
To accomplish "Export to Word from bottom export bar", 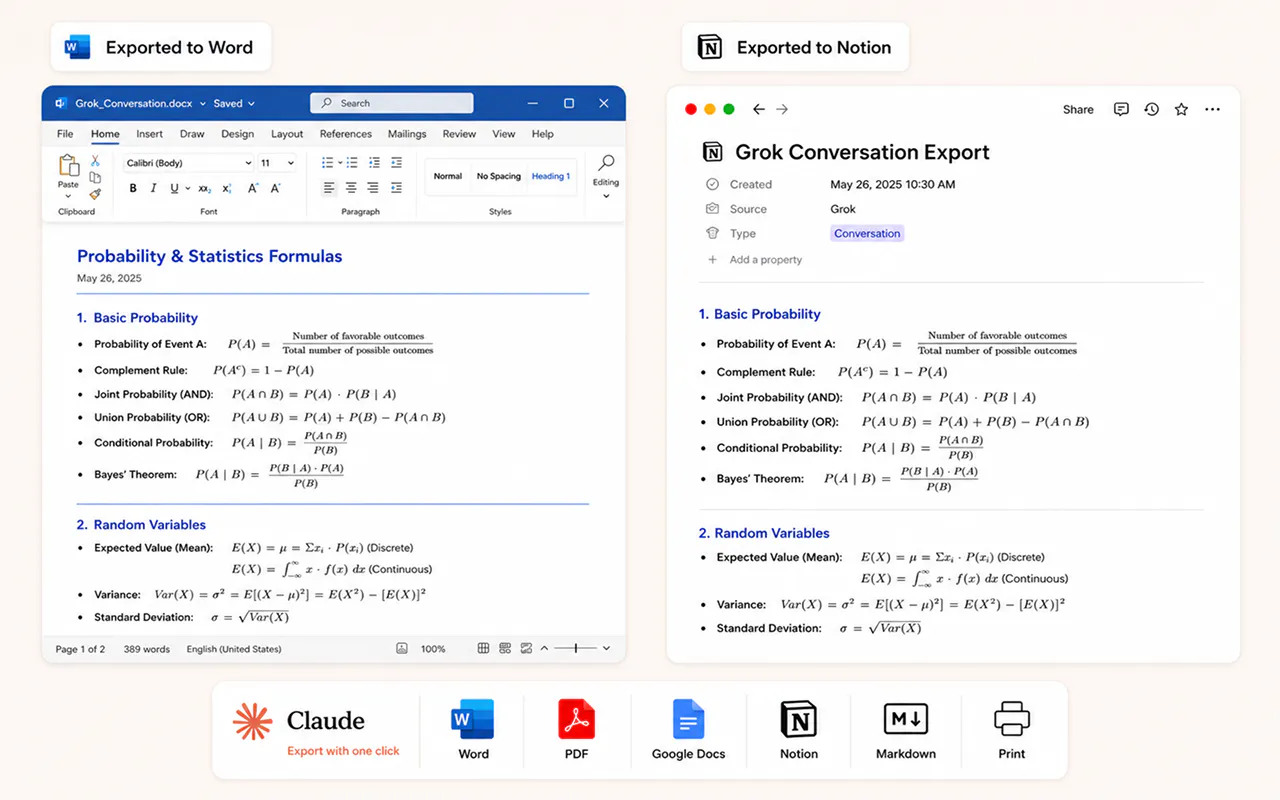I will 473,730.
